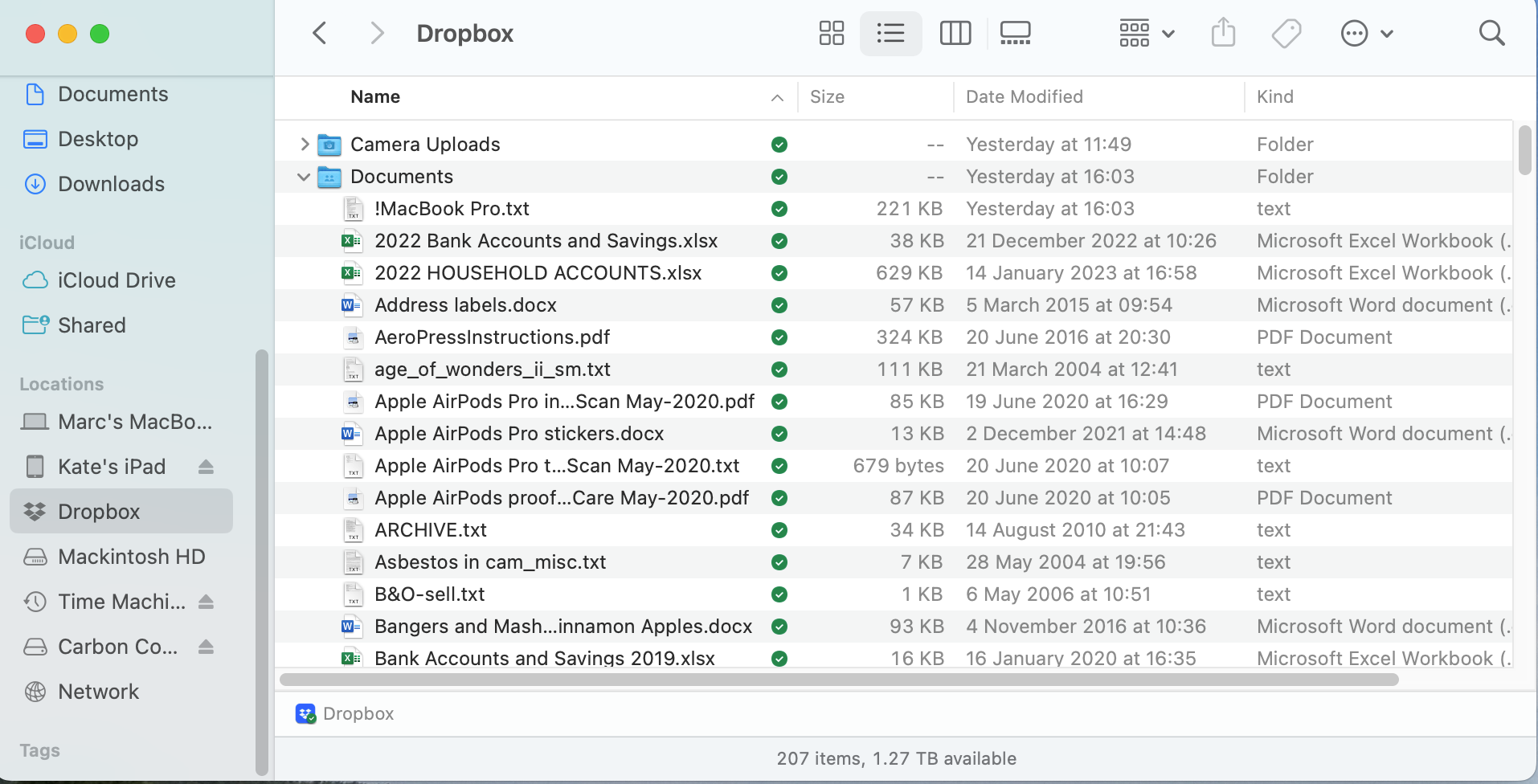Select Apple AirPods proof...Care May-2020.pdf
This screenshot has width=1538, height=784.
pyautogui.click(x=894, y=497)
